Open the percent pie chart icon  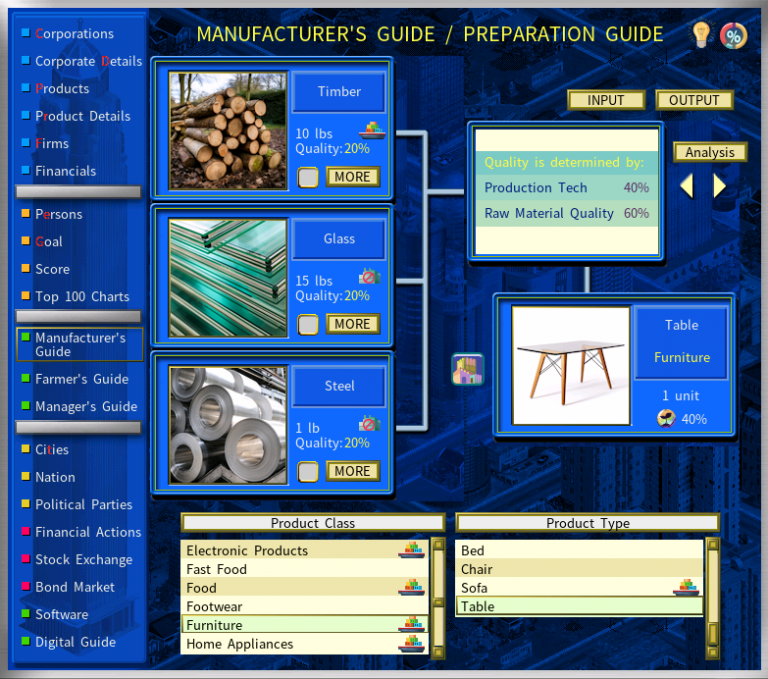point(733,35)
